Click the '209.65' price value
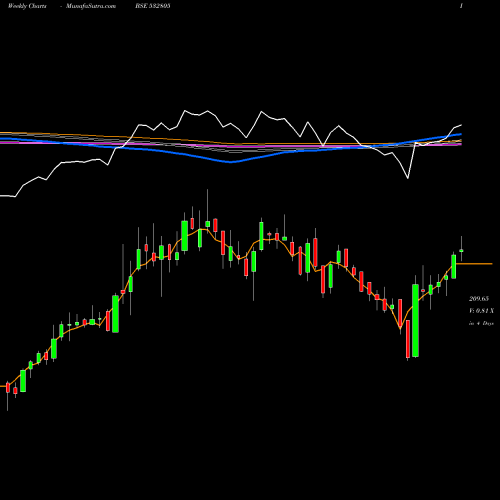The image size is (500, 500). click(x=479, y=299)
